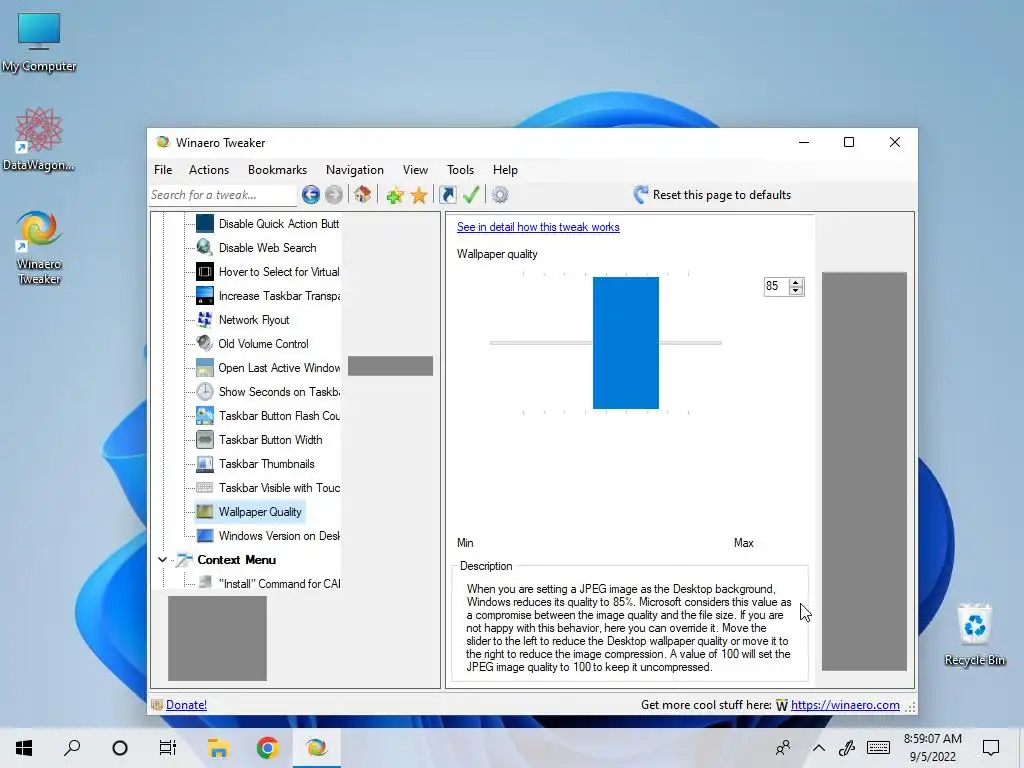
Task: Open the Windows Start button
Action: 24,748
